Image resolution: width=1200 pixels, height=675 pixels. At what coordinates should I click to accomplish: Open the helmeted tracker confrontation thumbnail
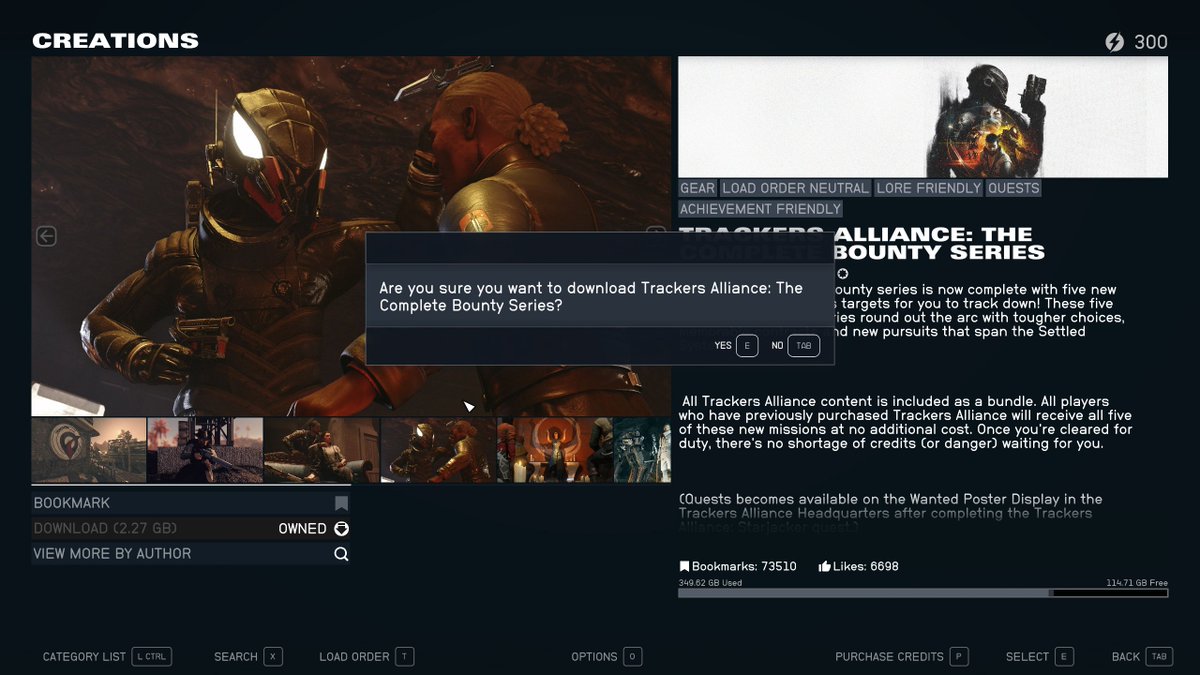(438, 450)
